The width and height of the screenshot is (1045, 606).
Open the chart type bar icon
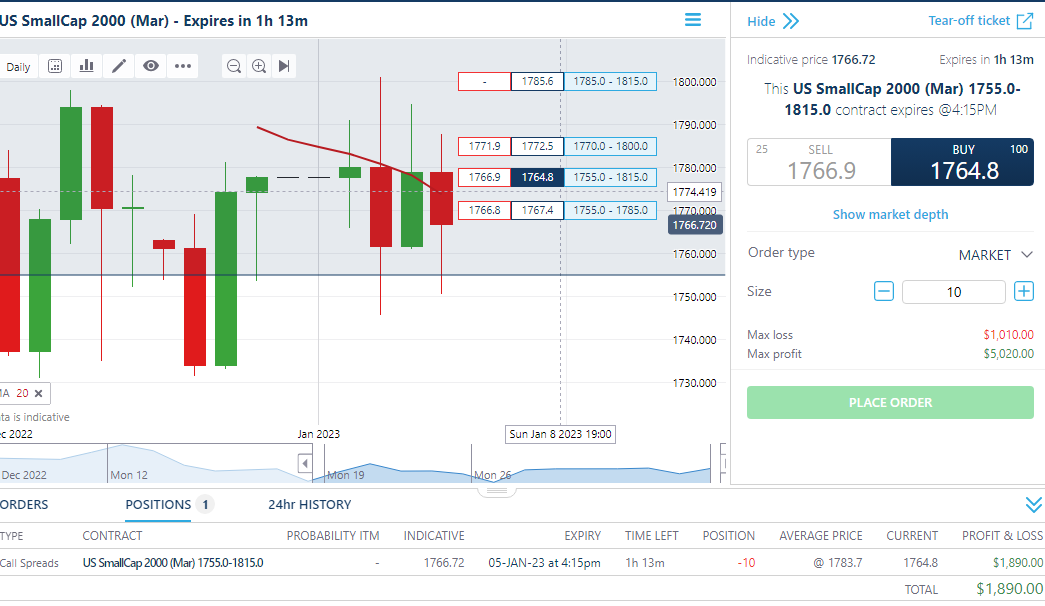[87, 66]
